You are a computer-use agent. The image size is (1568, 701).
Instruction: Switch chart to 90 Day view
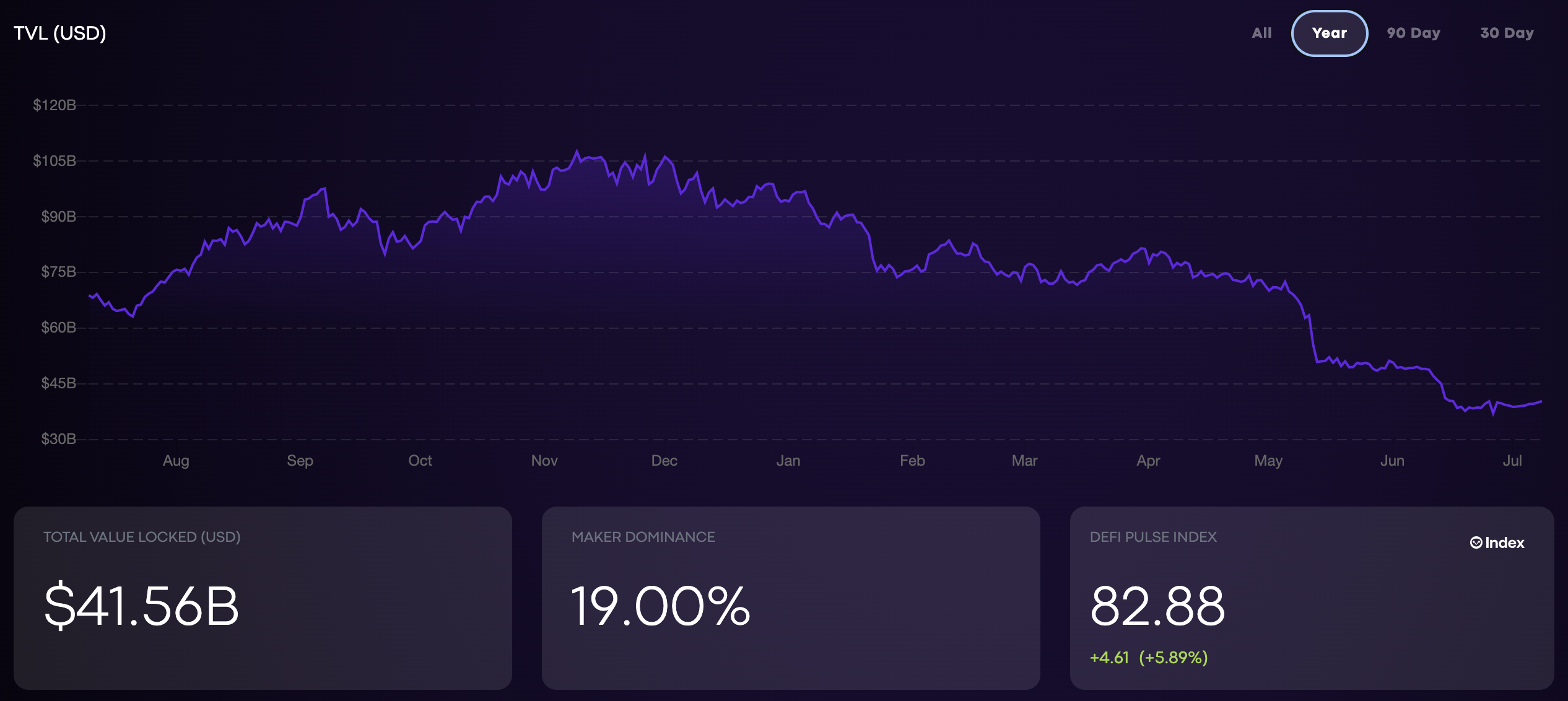(1413, 33)
